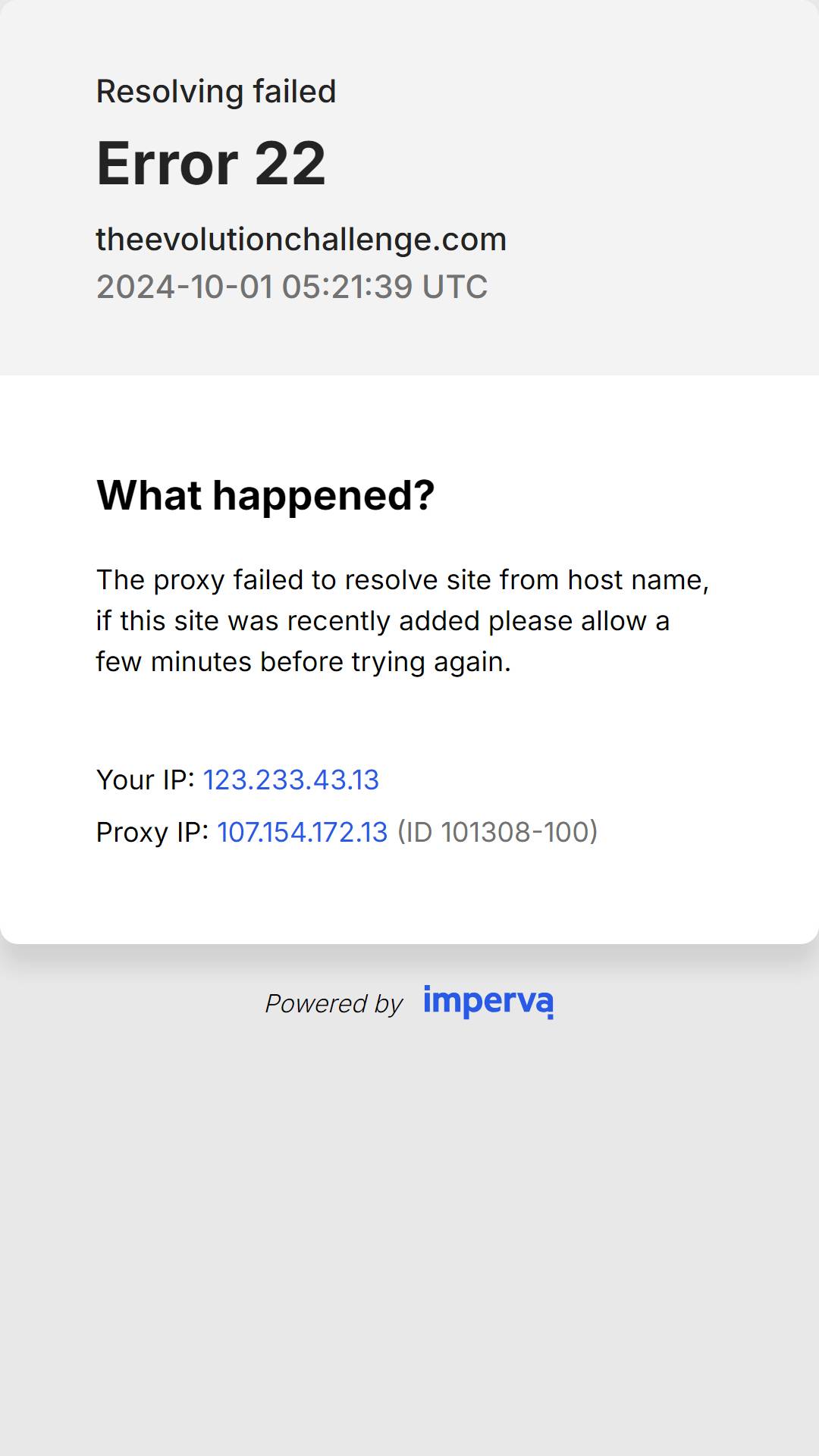This screenshot has height=1456, width=819.
Task: Click the Resolving failed subtitle text
Action: tap(216, 92)
